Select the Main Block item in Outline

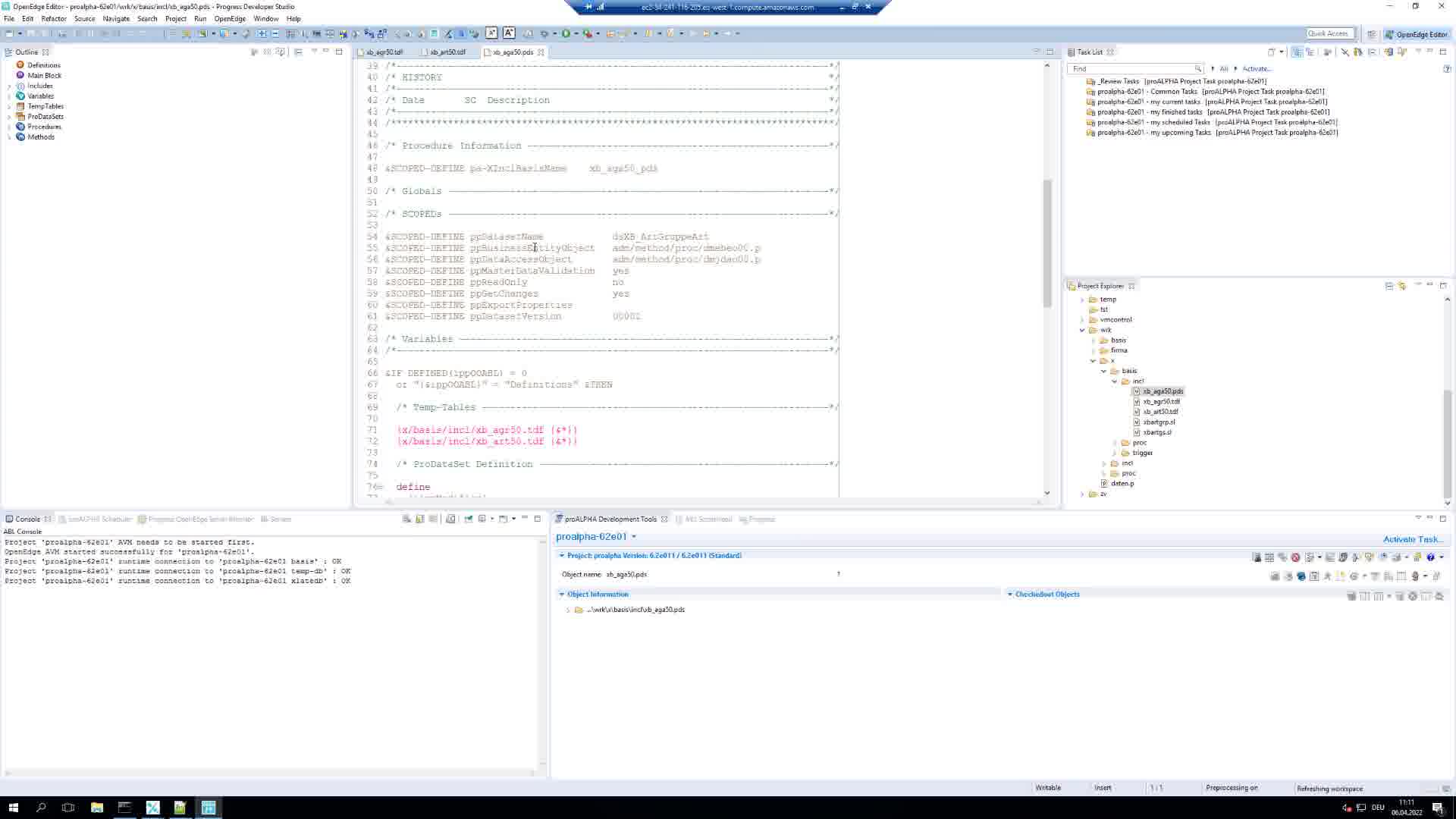[45, 76]
